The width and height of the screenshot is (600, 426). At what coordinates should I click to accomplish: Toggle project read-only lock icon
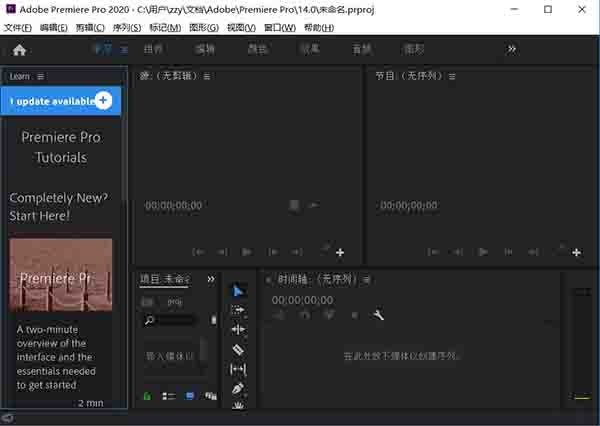[x=147, y=396]
